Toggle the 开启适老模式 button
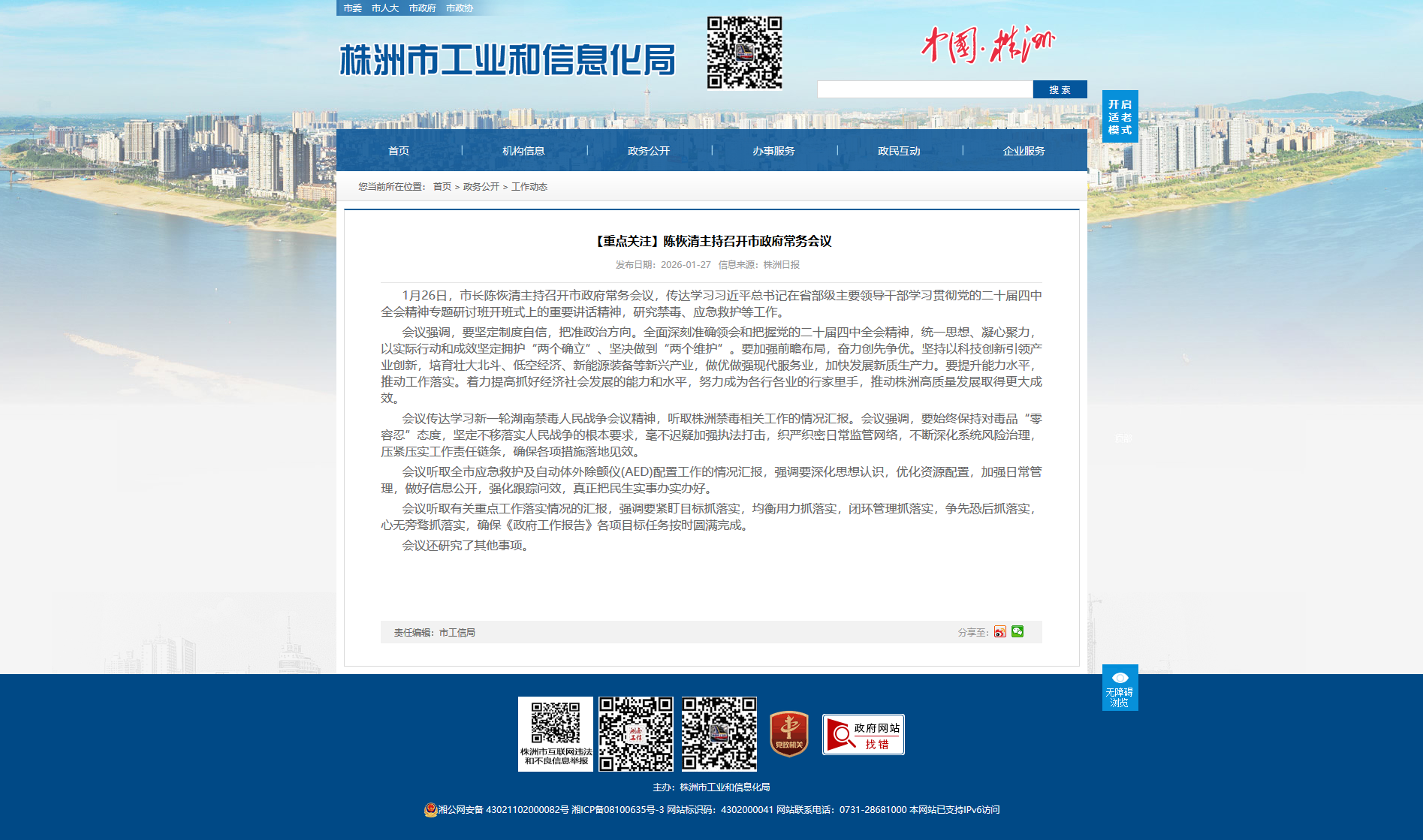 1120,116
